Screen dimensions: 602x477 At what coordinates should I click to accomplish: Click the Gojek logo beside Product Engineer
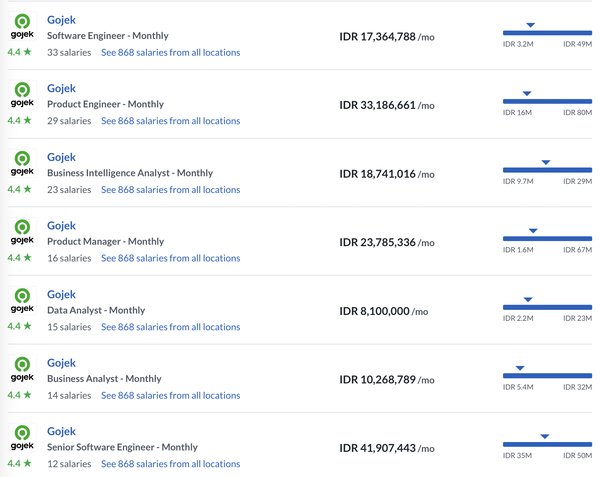(20, 95)
